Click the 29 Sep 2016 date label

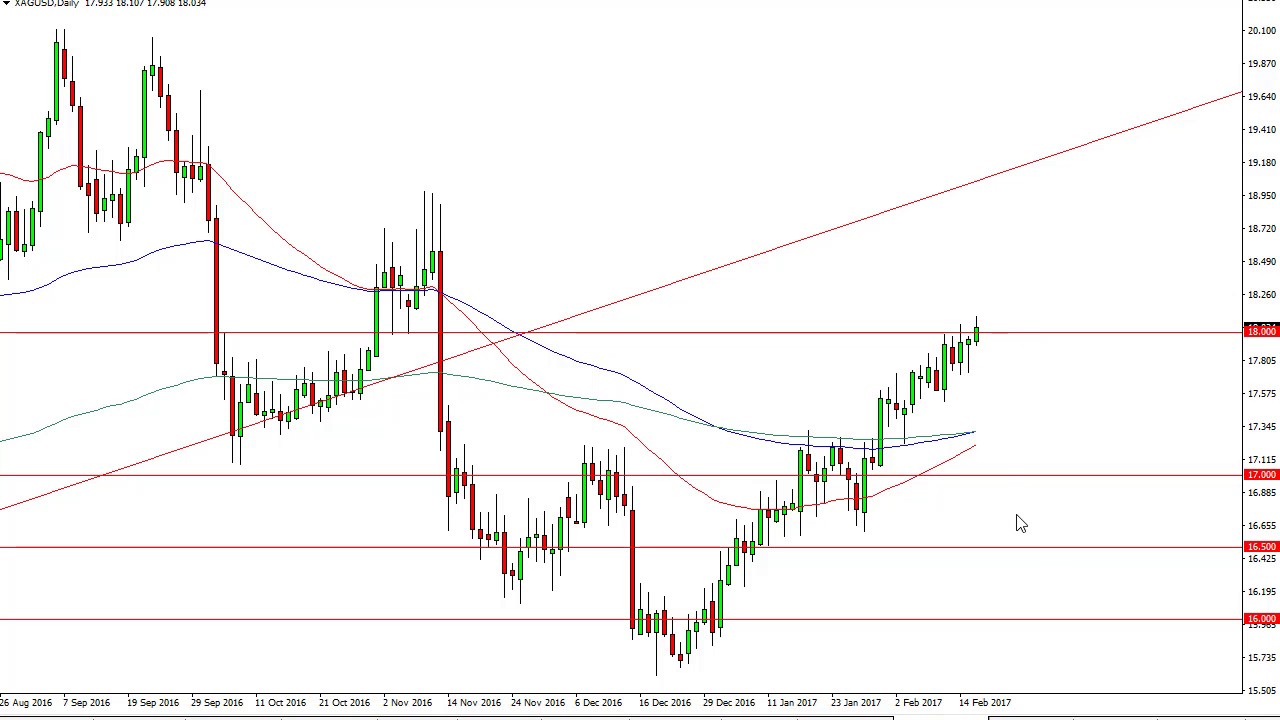click(x=216, y=703)
